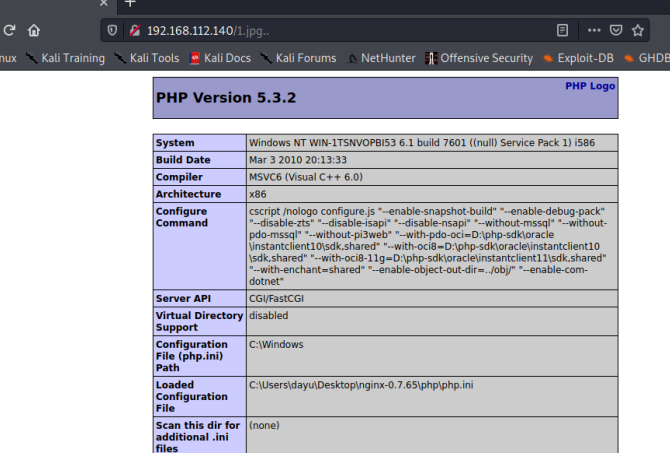This screenshot has height=459, width=670.
Task: Toggle reader view icon in address bar
Action: (x=562, y=30)
